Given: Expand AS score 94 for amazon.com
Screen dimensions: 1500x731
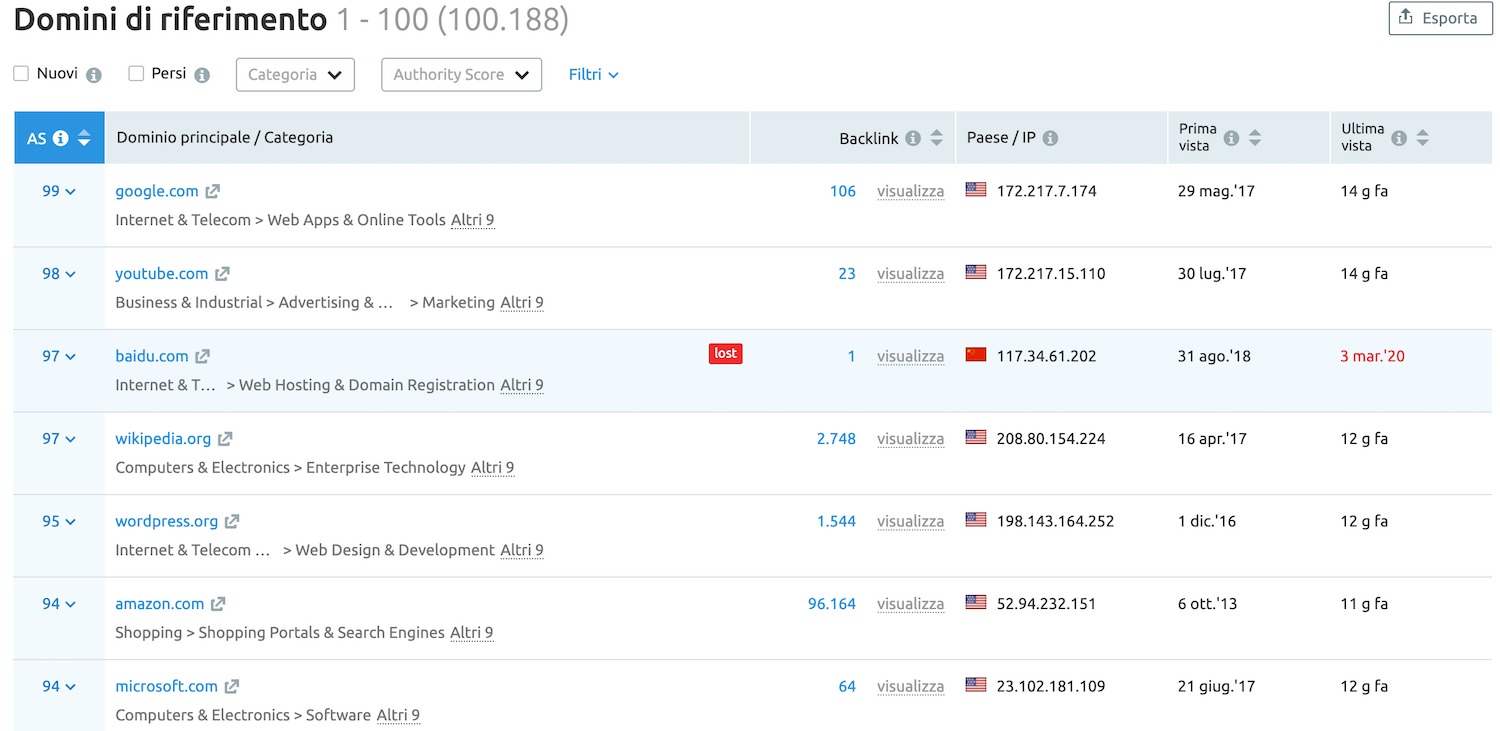Looking at the screenshot, I should [59, 604].
